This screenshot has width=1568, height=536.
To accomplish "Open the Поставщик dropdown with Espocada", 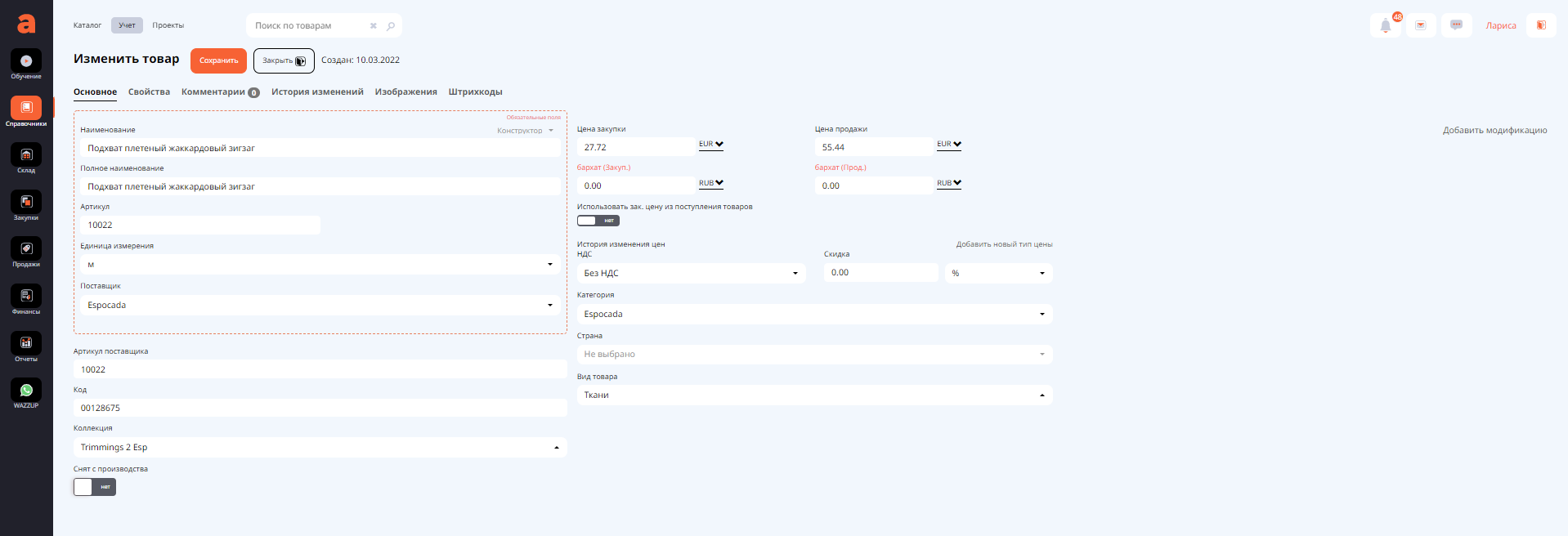I will pos(319,306).
